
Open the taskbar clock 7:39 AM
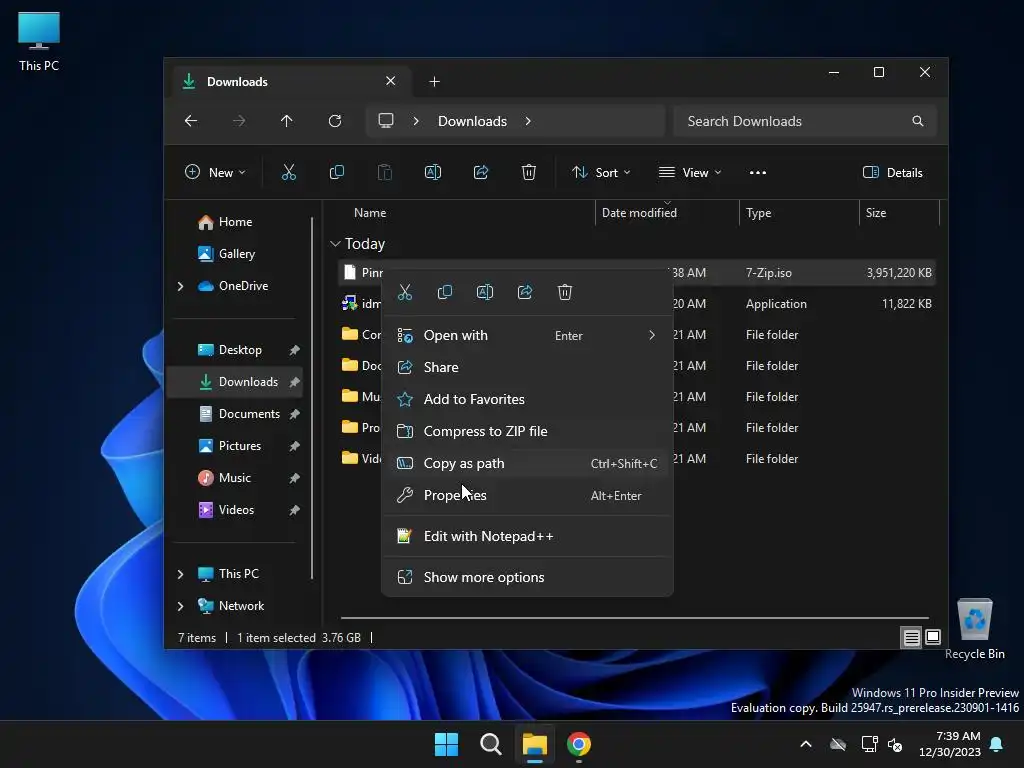950,744
